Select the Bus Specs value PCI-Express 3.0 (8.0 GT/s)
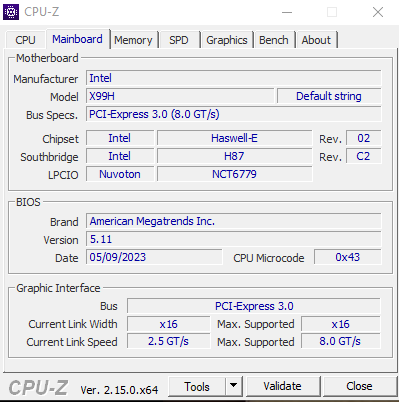The width and height of the screenshot is (399, 402). tap(233, 114)
